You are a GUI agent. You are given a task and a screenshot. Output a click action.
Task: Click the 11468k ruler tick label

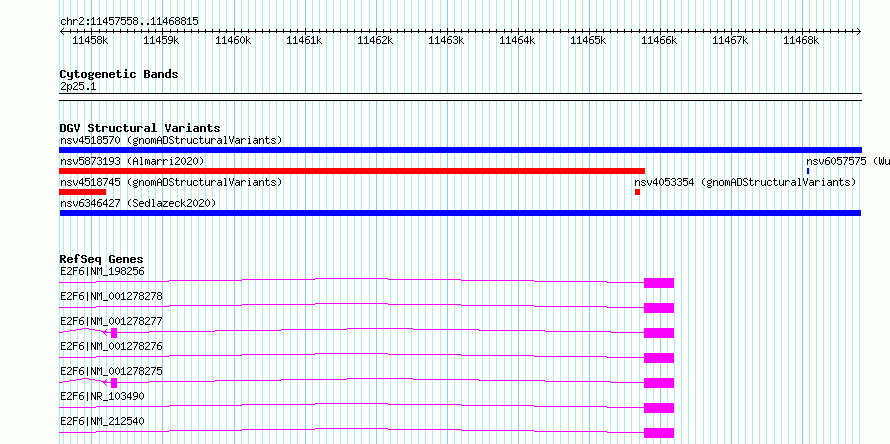[x=801, y=40]
